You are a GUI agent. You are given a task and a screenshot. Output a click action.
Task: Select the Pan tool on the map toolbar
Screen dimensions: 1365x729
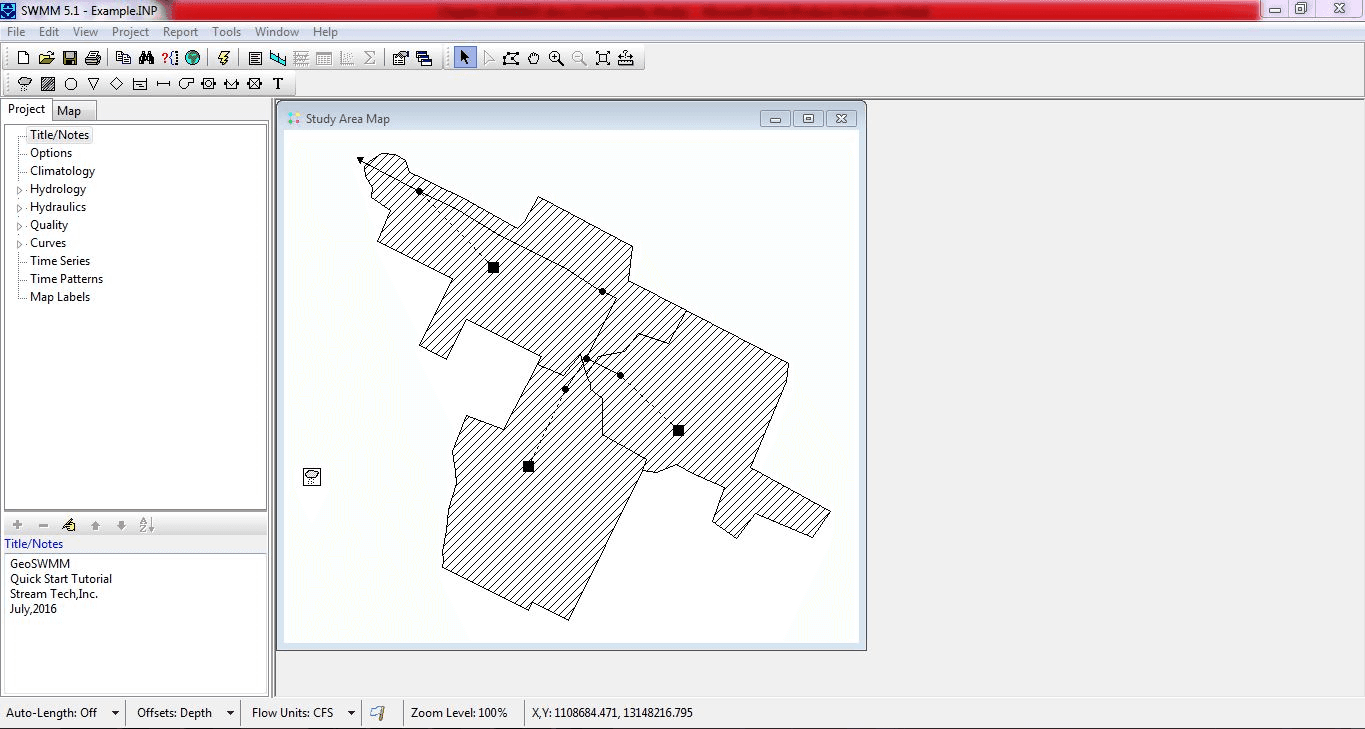(533, 57)
